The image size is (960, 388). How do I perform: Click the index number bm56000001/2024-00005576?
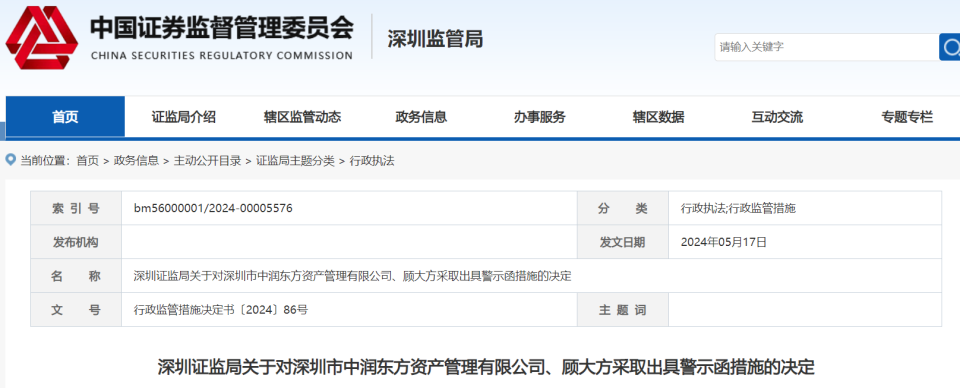213,208
